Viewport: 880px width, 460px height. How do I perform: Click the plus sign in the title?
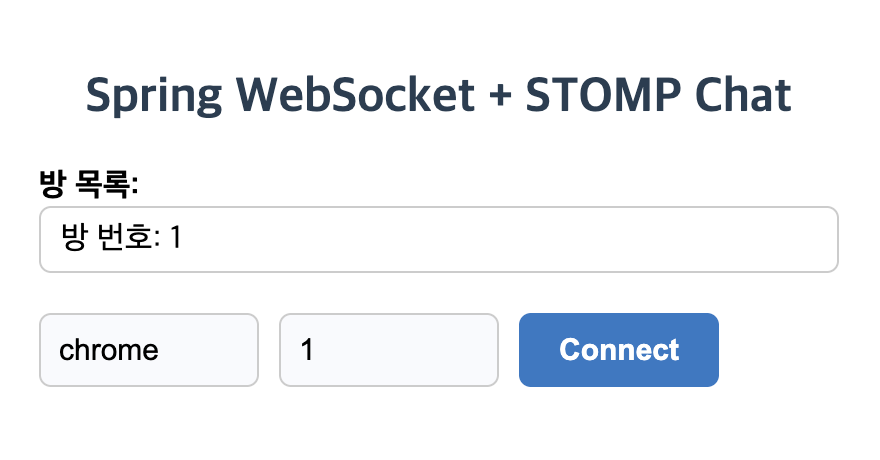click(500, 95)
